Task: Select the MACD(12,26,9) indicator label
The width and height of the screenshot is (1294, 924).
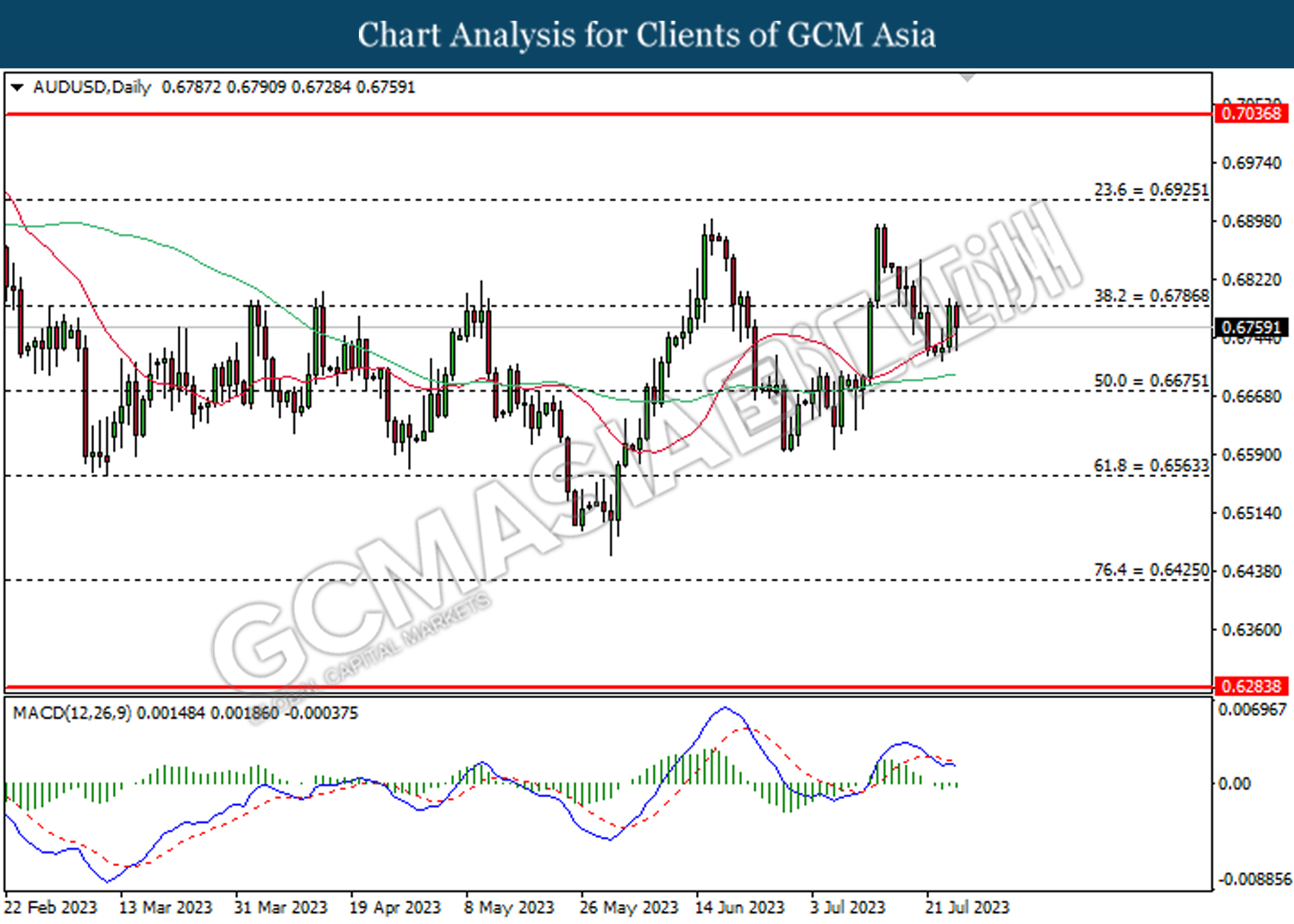Action: pos(72,713)
